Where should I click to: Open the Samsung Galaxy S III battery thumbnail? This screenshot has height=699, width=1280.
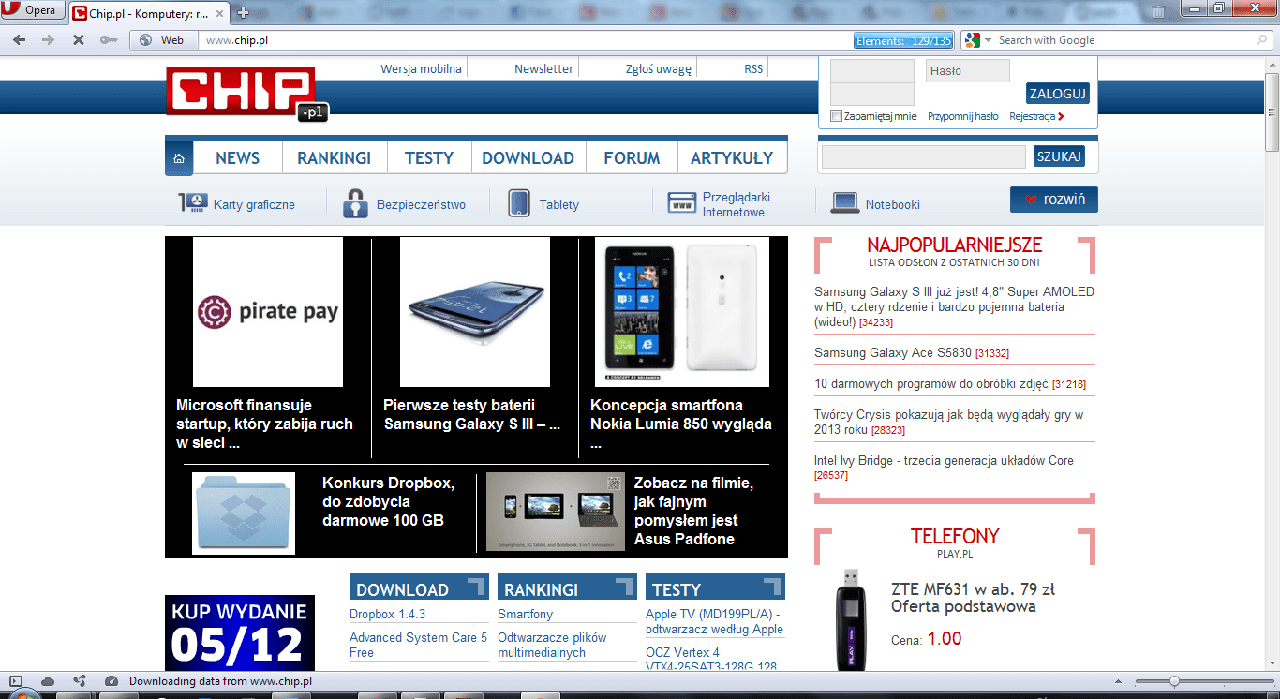[x=475, y=312]
